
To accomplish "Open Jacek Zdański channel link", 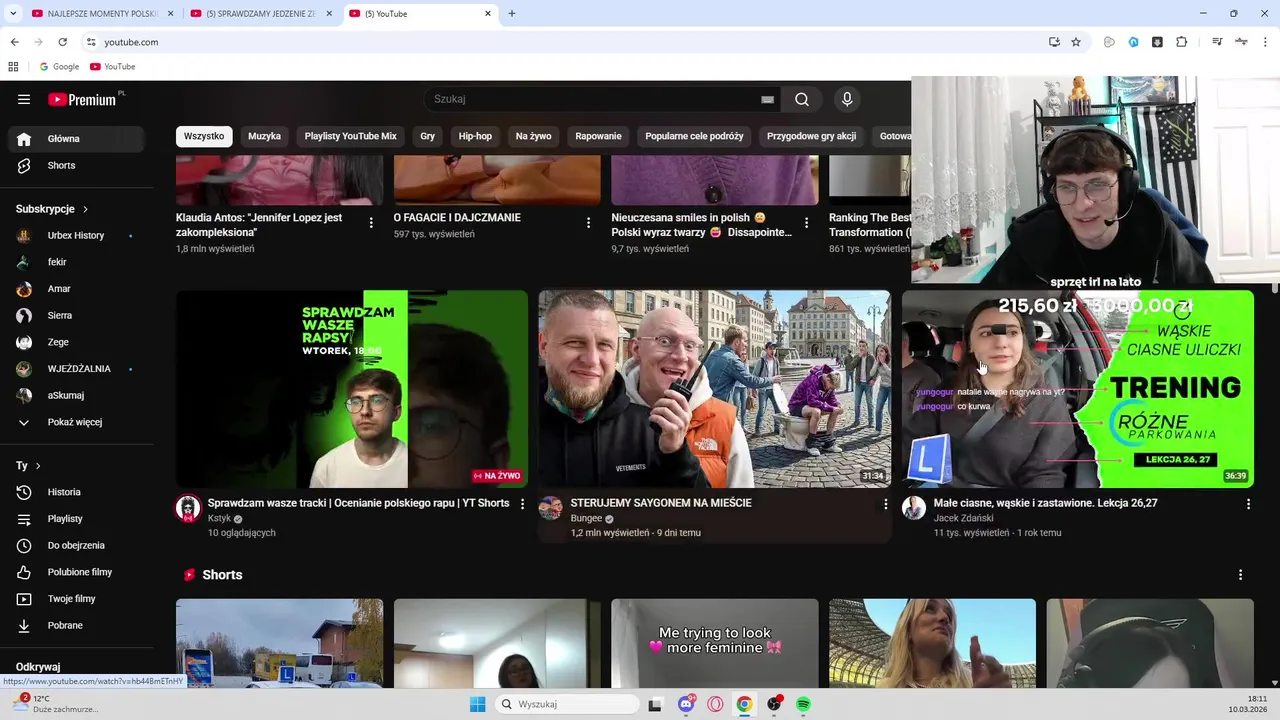I will pos(963,518).
